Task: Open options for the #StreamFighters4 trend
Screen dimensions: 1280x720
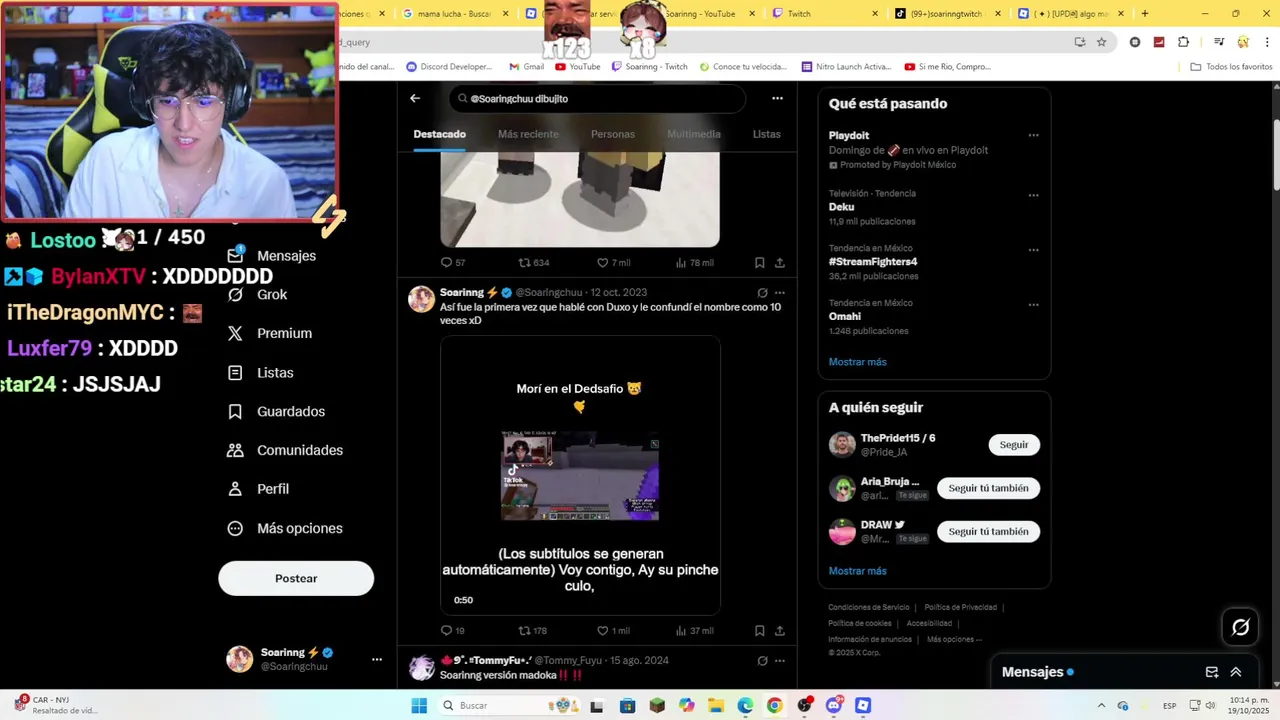Action: point(1033,250)
